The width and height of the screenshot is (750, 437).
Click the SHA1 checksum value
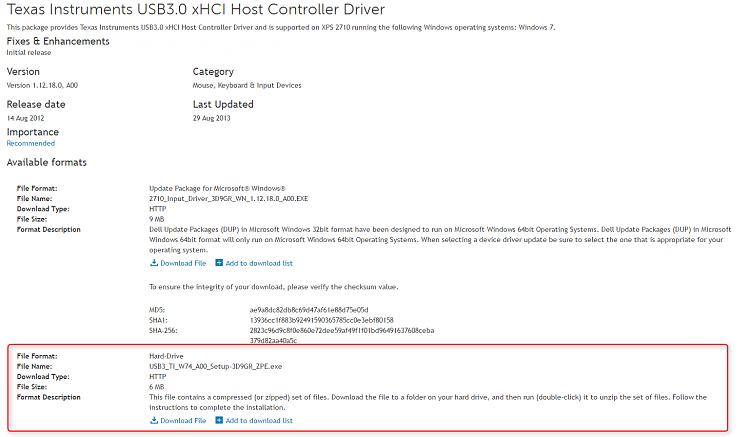321,320
